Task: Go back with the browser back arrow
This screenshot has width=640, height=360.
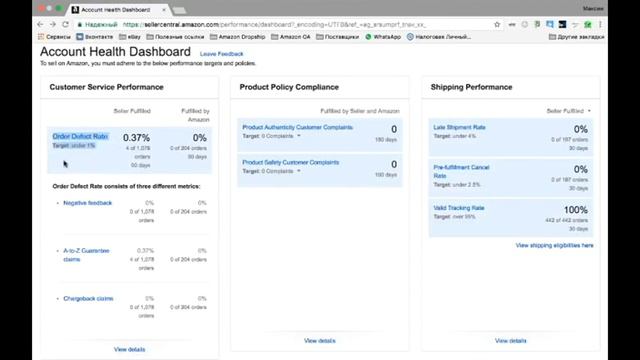Action: pos(40,24)
